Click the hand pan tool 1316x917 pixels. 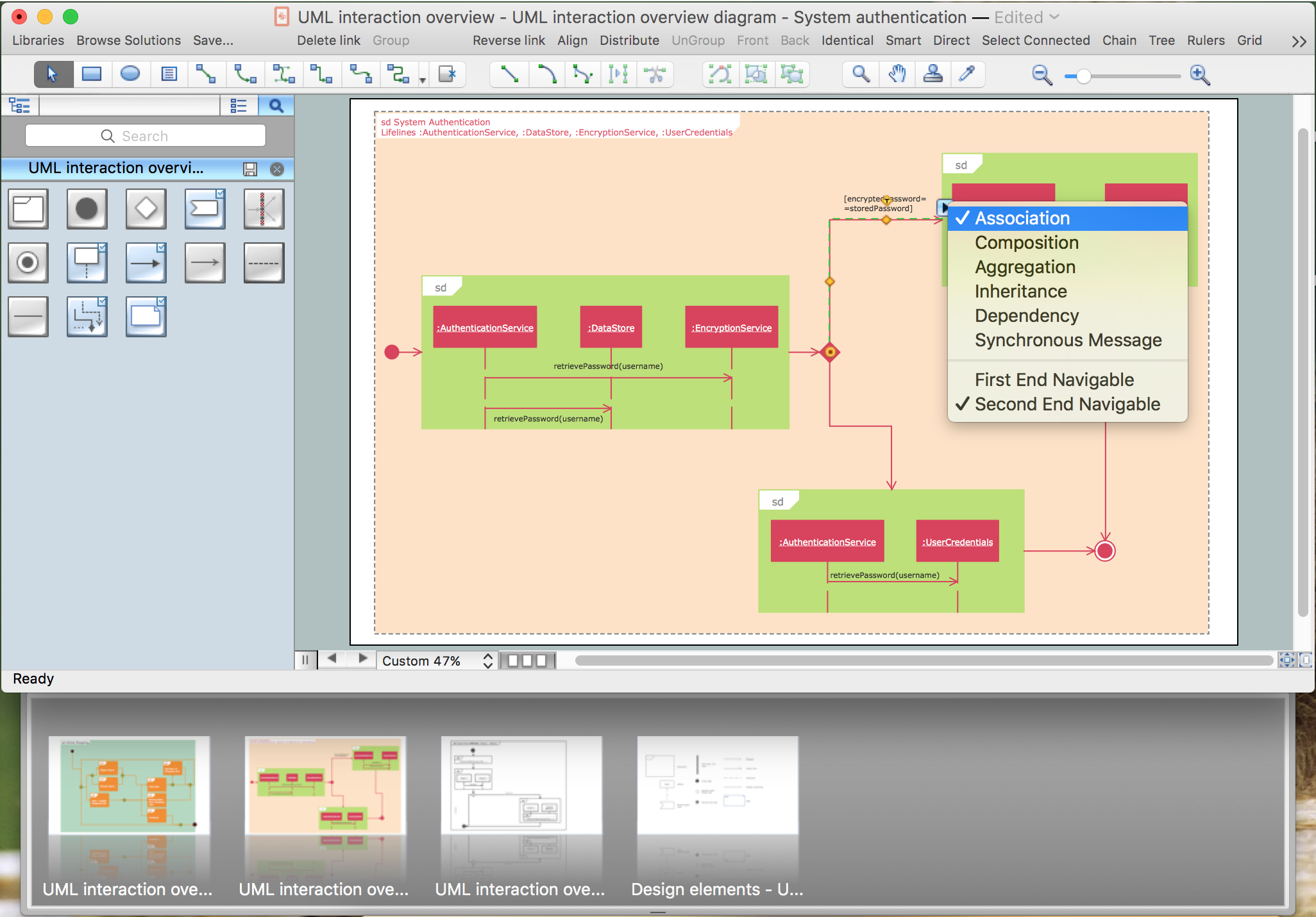(897, 74)
